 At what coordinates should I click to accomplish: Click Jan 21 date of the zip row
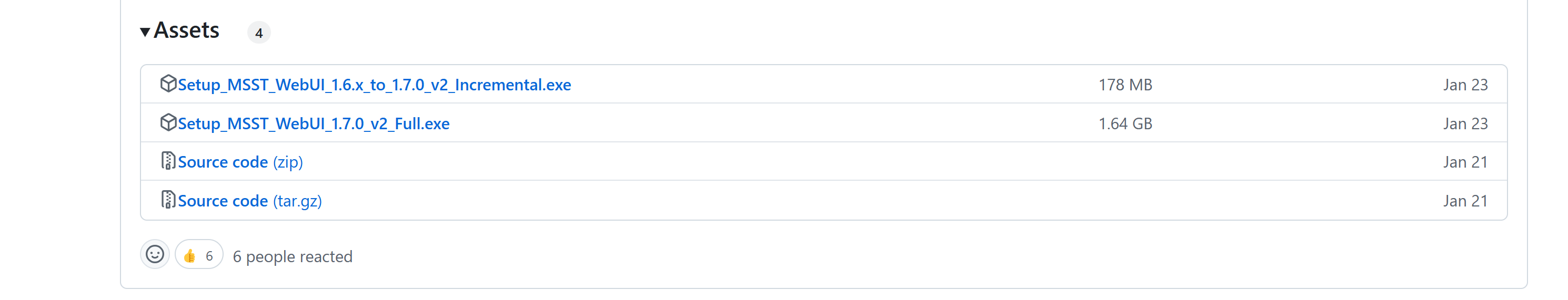click(1464, 162)
